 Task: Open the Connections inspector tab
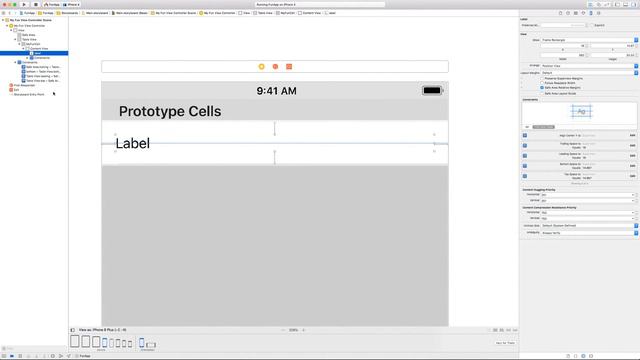pyautogui.click(x=598, y=13)
